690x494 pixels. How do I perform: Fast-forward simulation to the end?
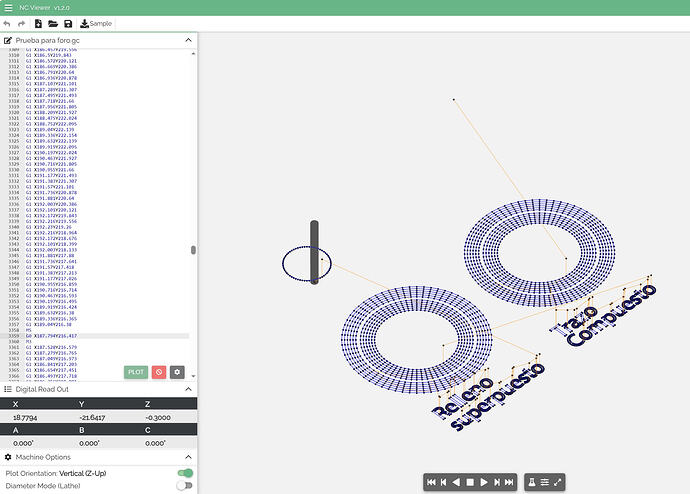point(509,482)
